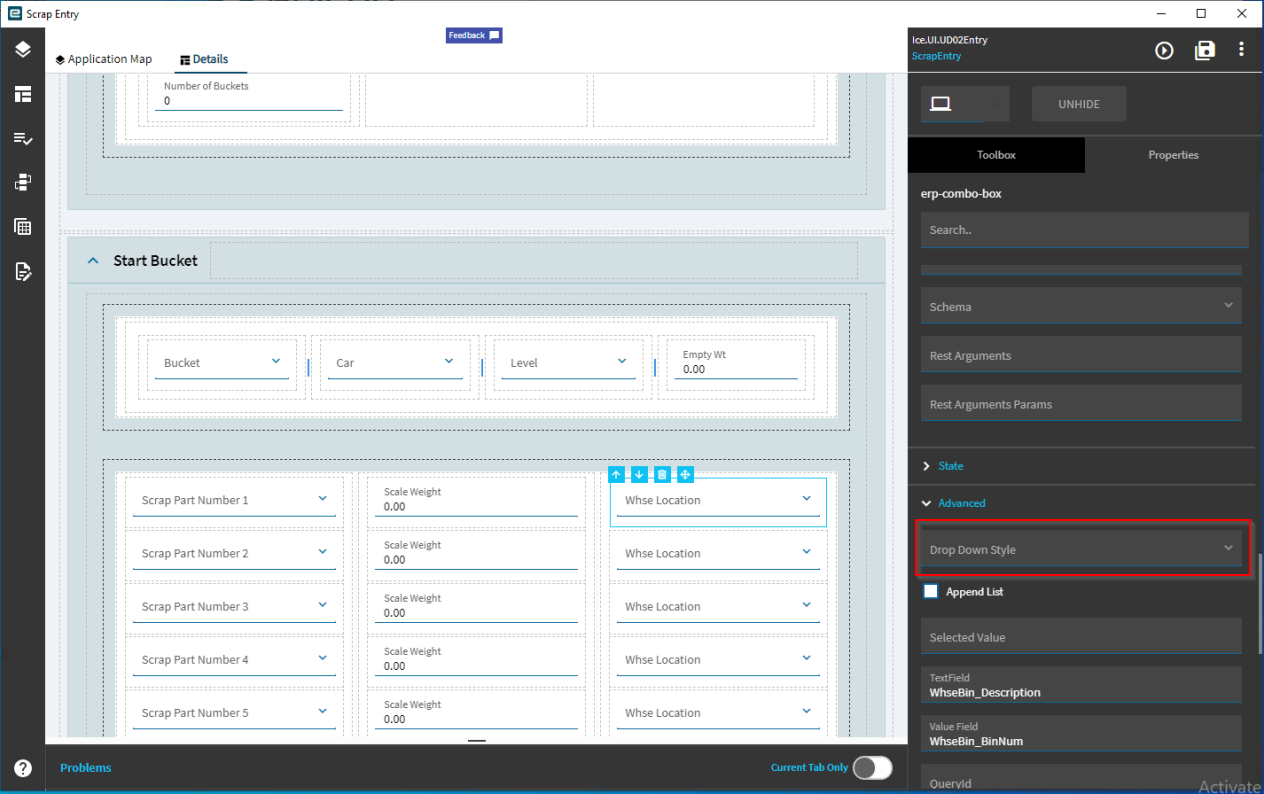Switch to the Application Map tab
Image resolution: width=1264 pixels, height=794 pixels.
point(104,59)
